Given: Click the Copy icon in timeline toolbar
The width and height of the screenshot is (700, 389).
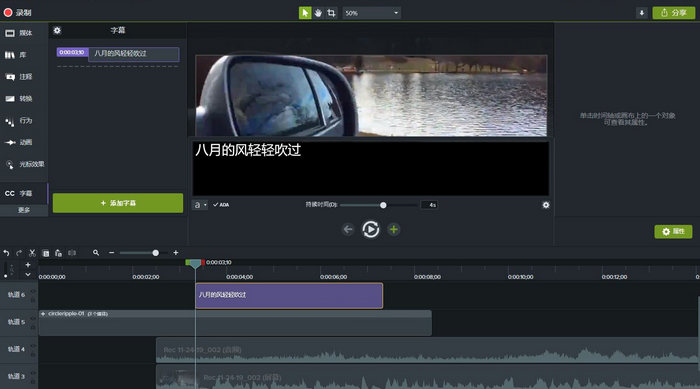Looking at the screenshot, I should [46, 253].
